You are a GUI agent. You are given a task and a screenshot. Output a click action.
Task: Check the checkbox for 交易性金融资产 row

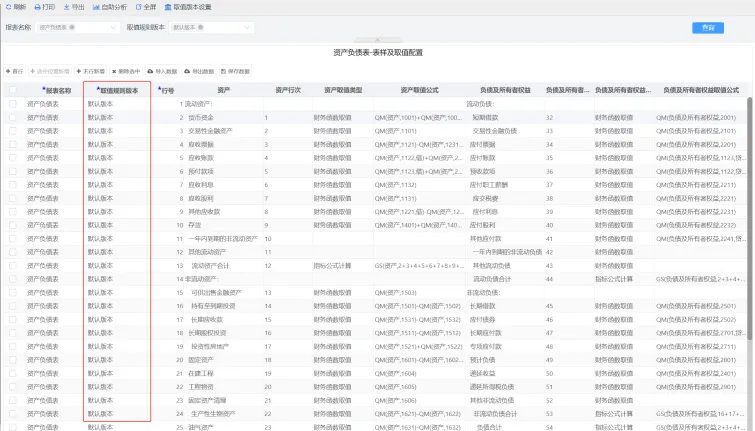coord(13,131)
